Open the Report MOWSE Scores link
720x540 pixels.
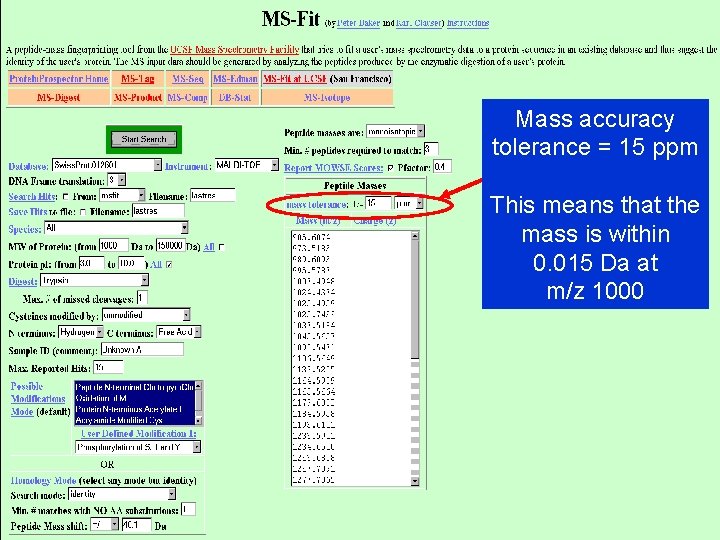click(x=333, y=168)
